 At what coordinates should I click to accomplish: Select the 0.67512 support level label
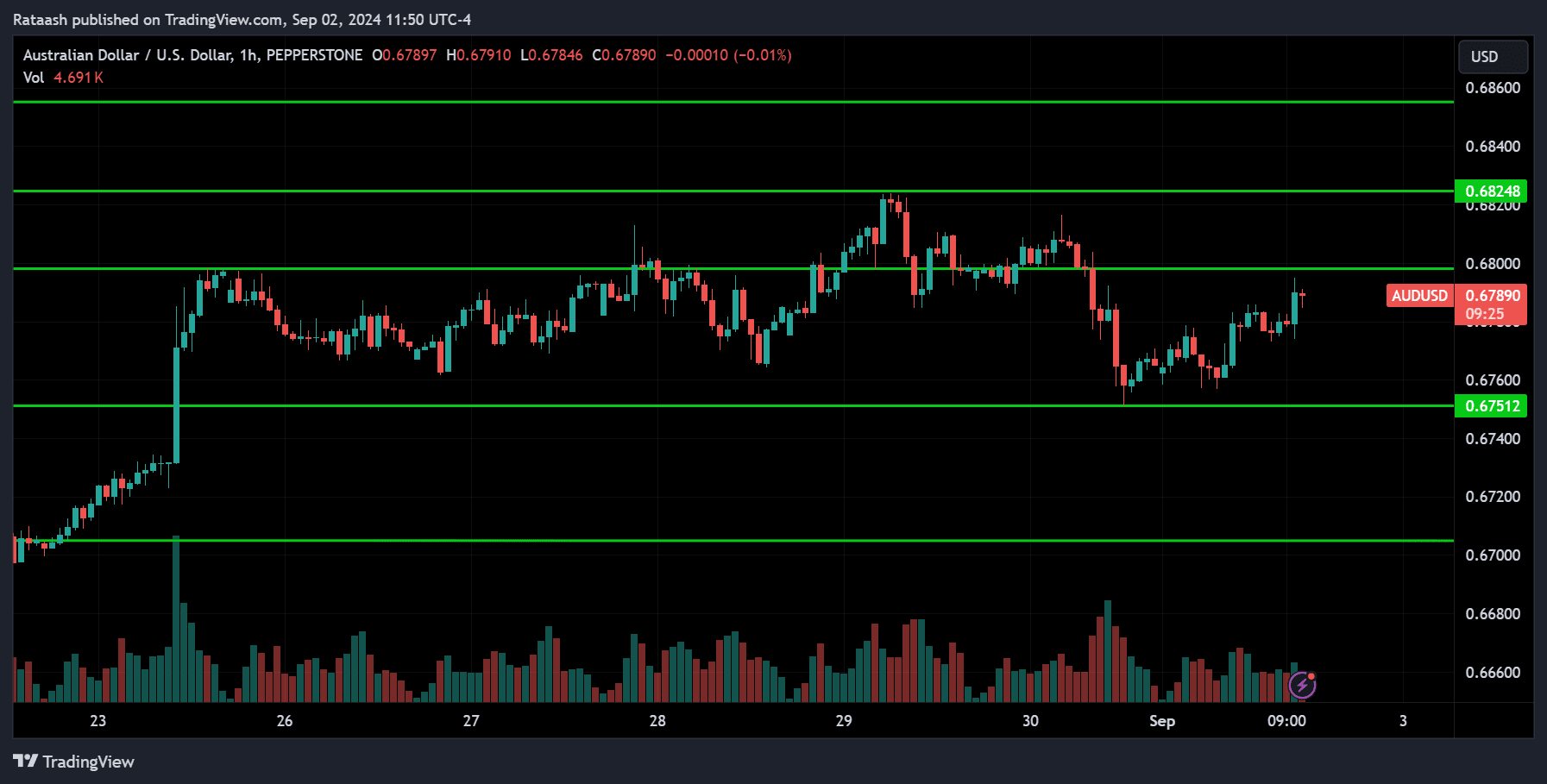pyautogui.click(x=1492, y=405)
